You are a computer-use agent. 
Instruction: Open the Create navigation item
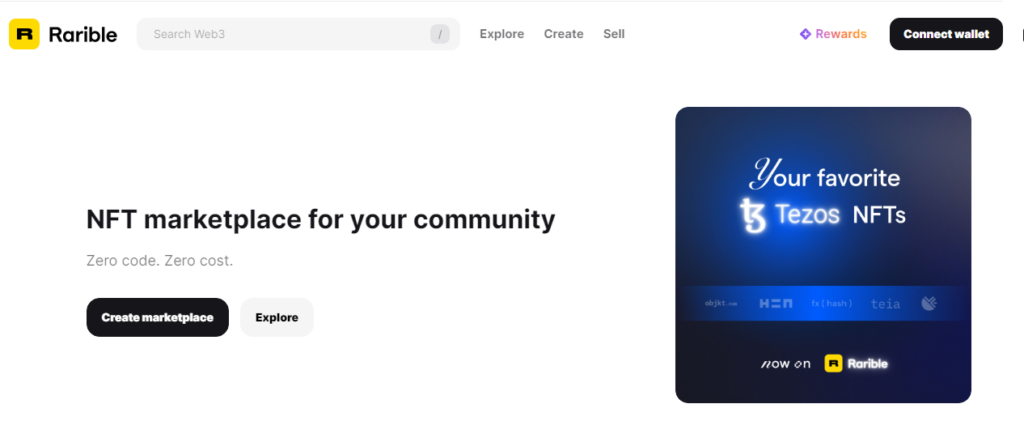(564, 34)
